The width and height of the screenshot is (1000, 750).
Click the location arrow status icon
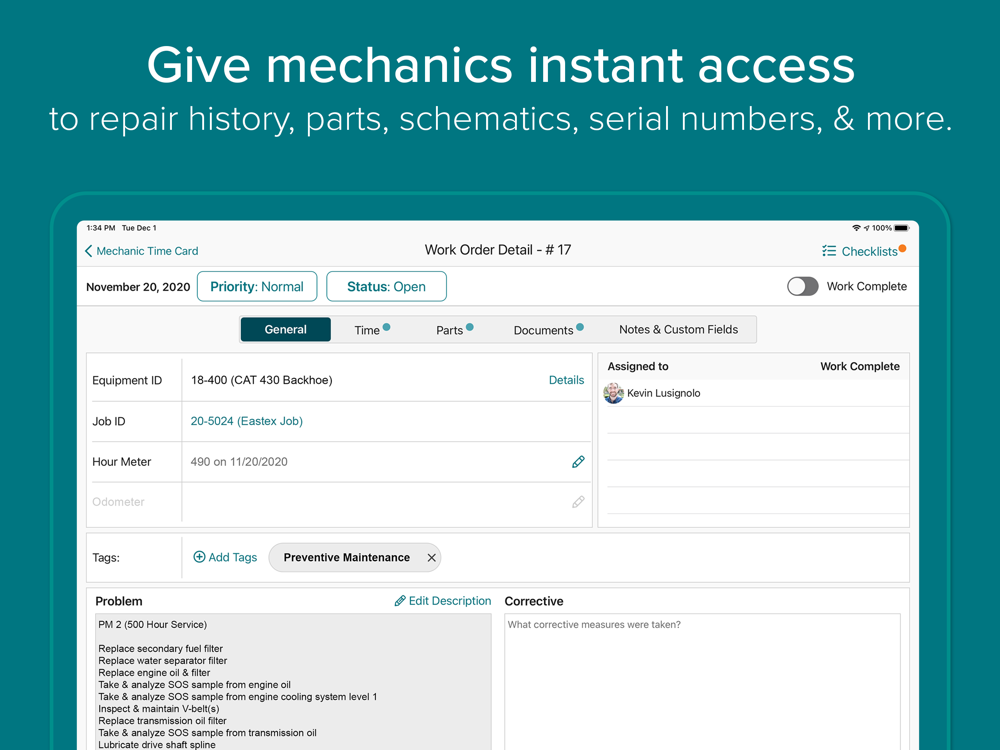click(867, 228)
